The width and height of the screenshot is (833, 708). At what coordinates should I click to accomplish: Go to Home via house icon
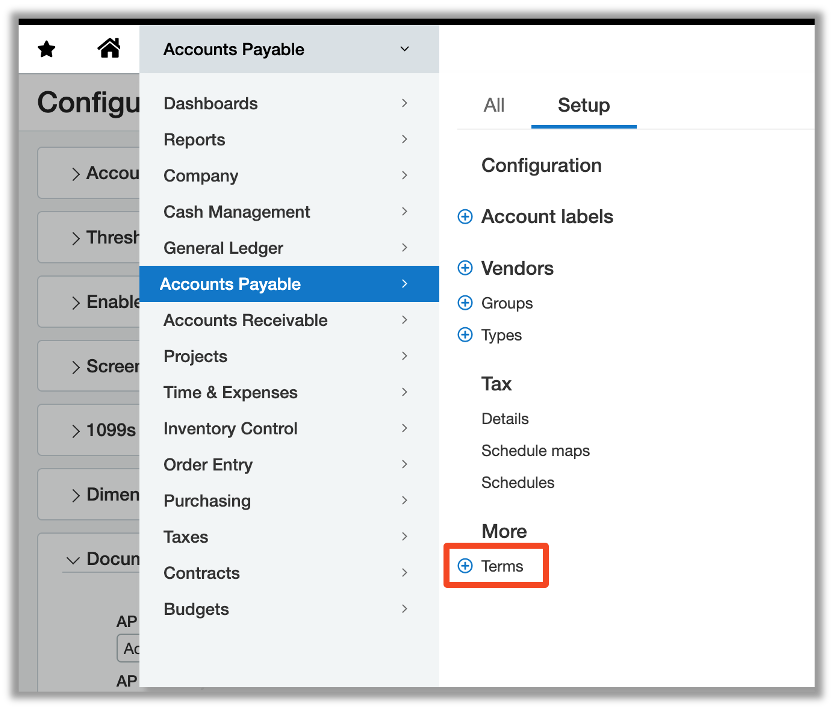click(x=109, y=48)
